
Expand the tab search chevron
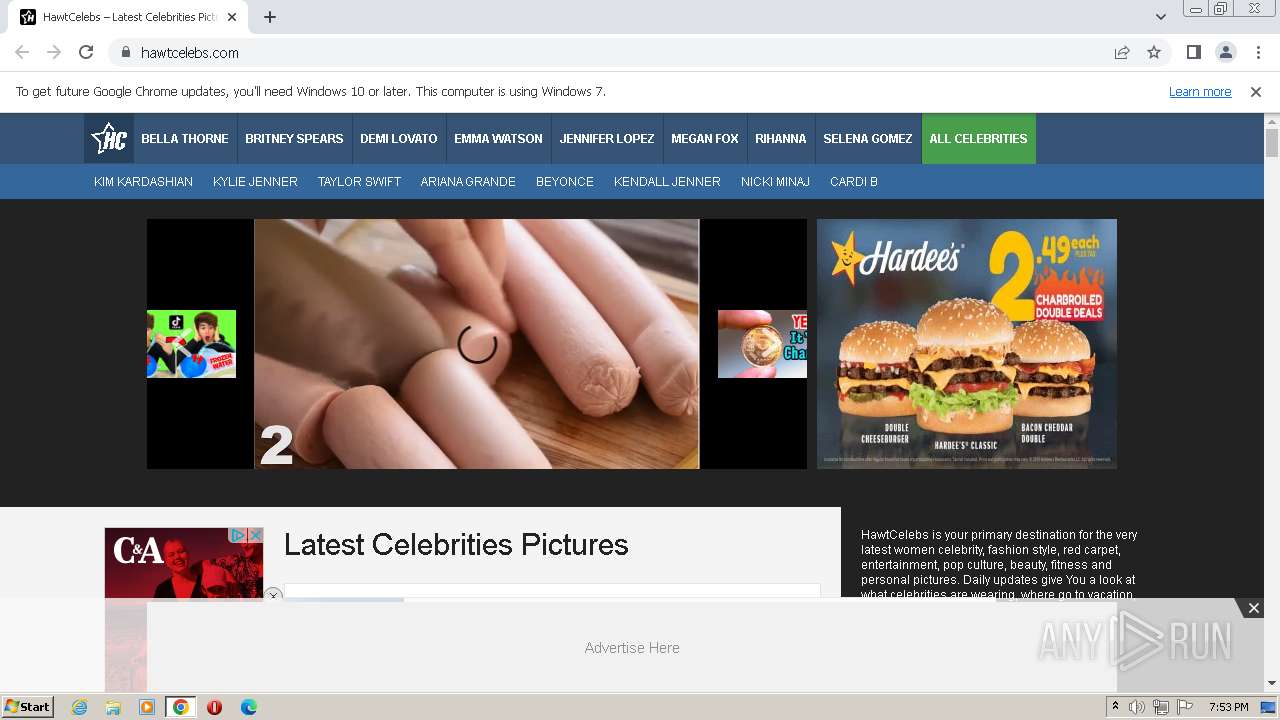click(x=1160, y=17)
